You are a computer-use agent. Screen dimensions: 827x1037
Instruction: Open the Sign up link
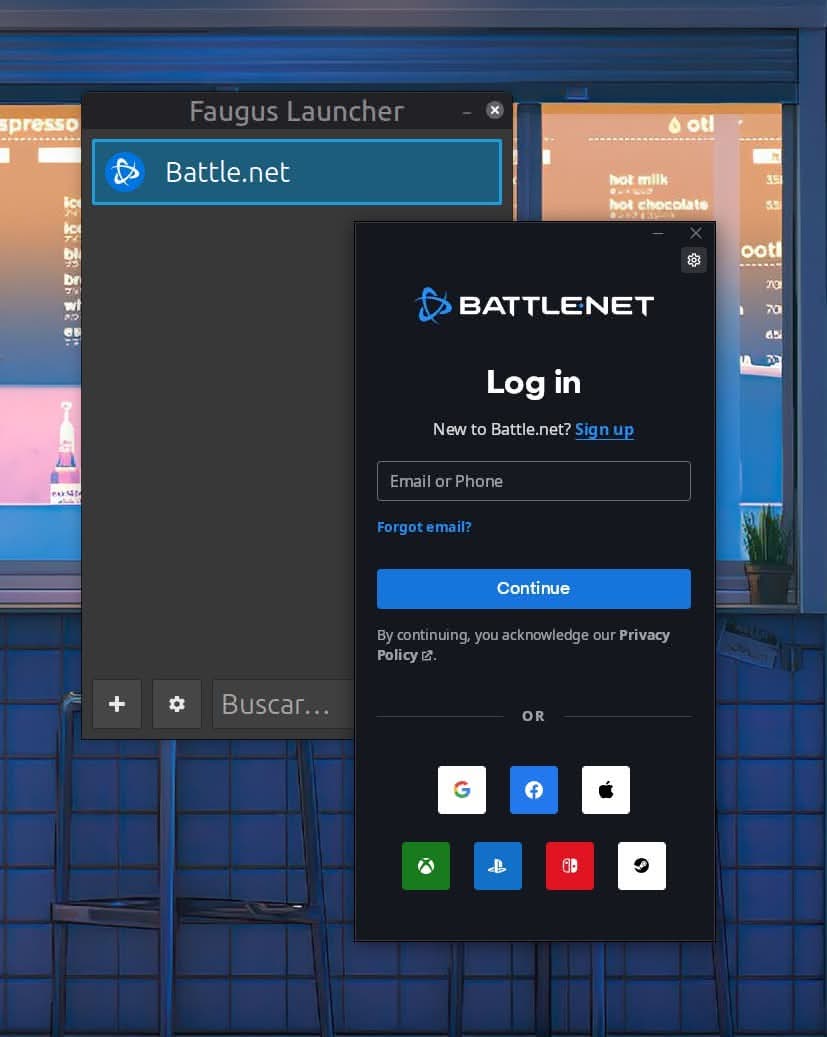pos(604,429)
